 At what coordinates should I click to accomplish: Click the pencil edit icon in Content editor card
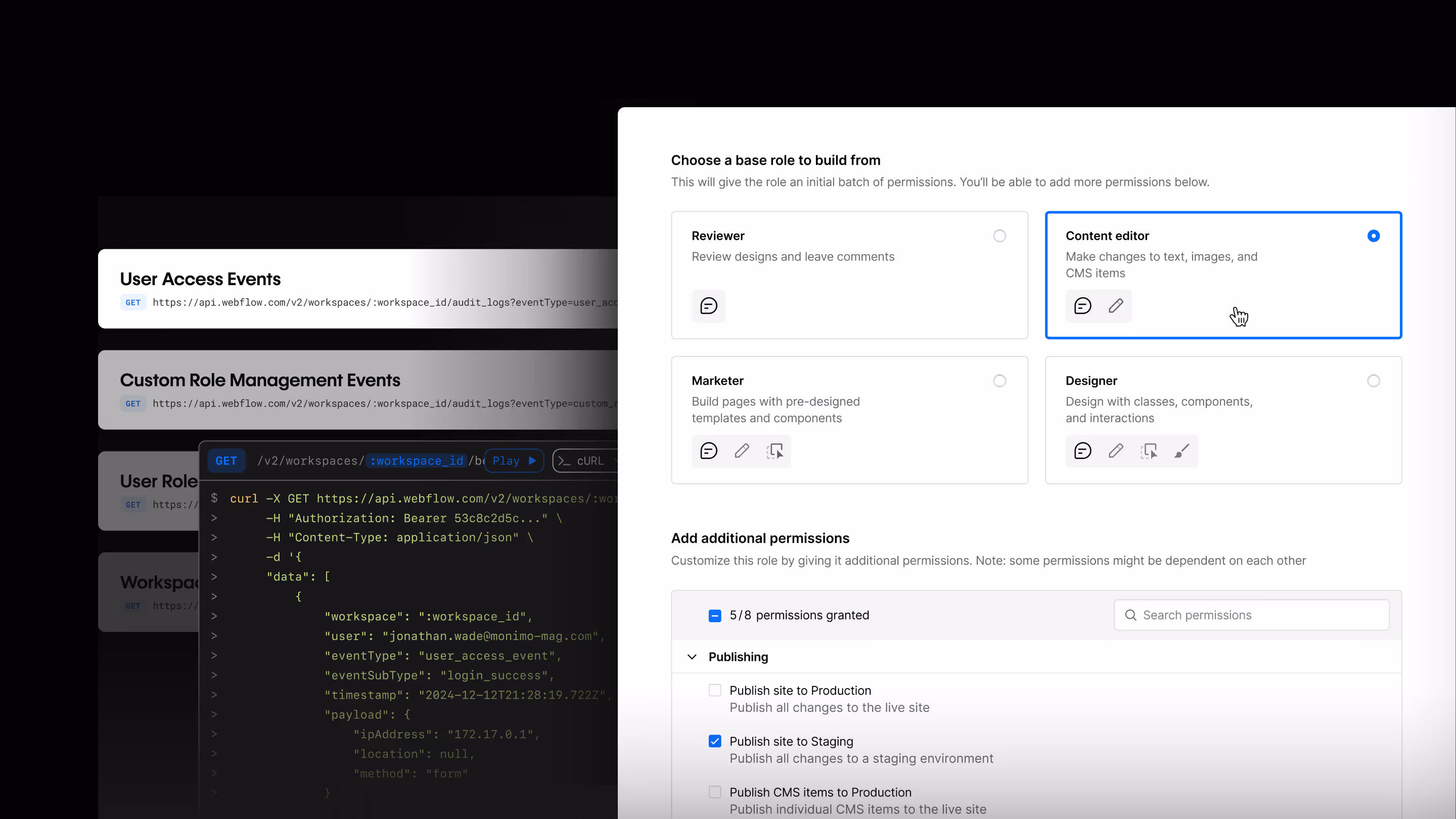pyautogui.click(x=1116, y=306)
